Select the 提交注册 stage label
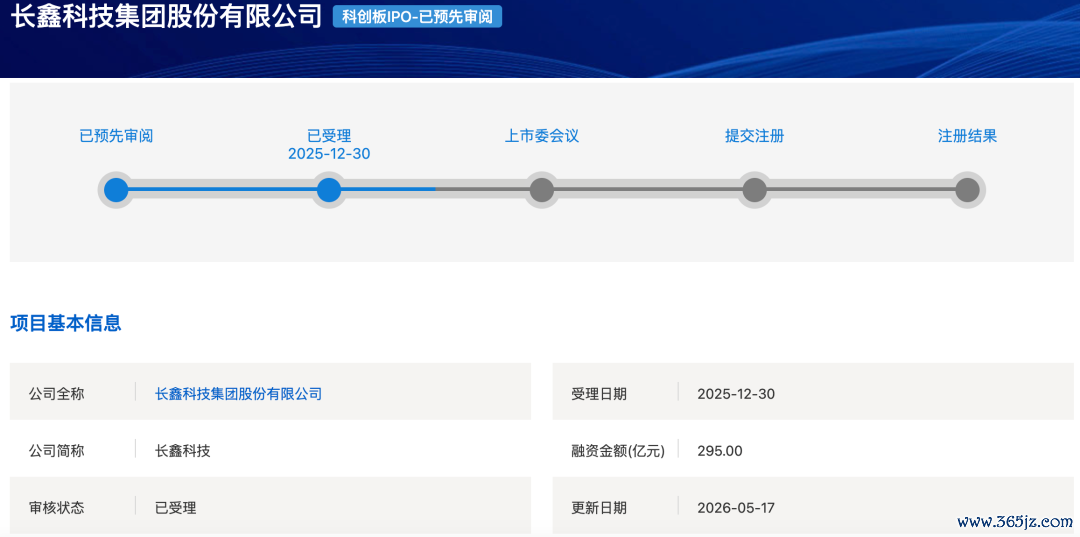The image size is (1080, 537). 754,136
